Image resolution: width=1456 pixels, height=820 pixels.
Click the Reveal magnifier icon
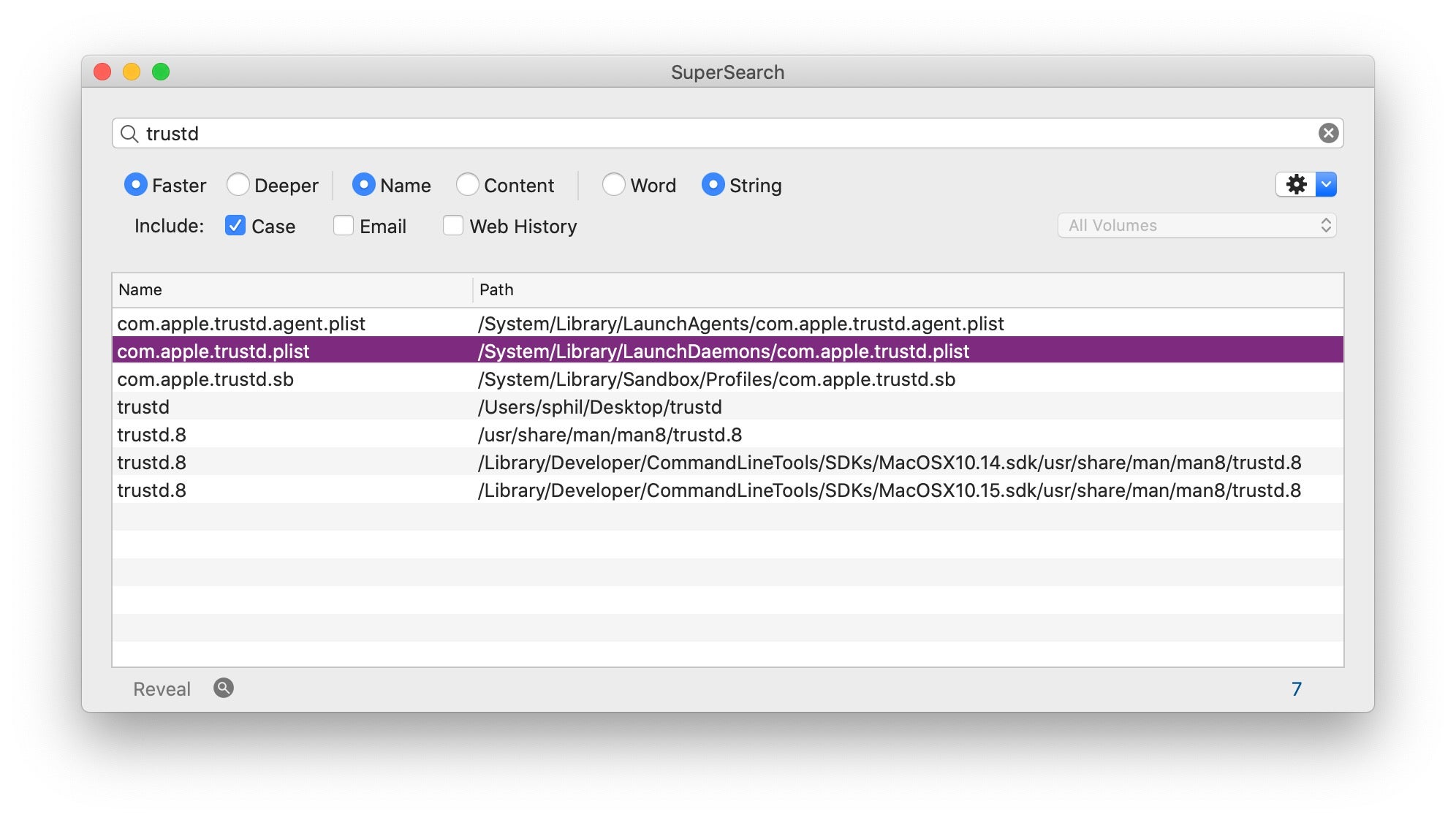pyautogui.click(x=224, y=688)
